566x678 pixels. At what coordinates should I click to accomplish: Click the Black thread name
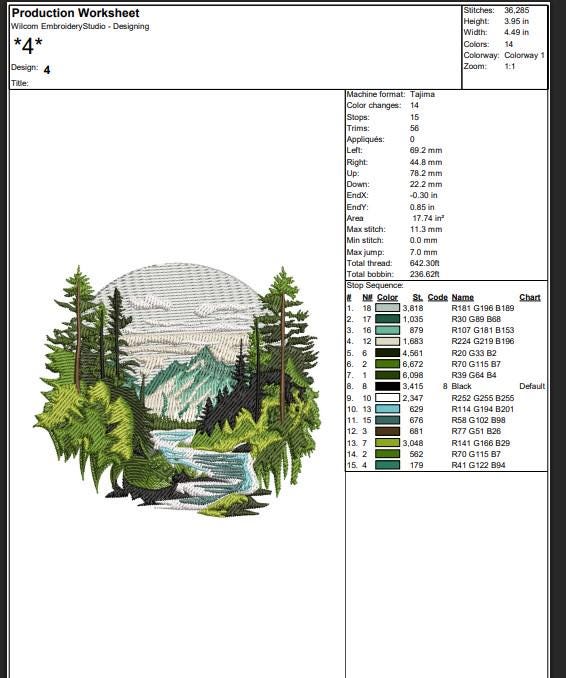[461, 386]
